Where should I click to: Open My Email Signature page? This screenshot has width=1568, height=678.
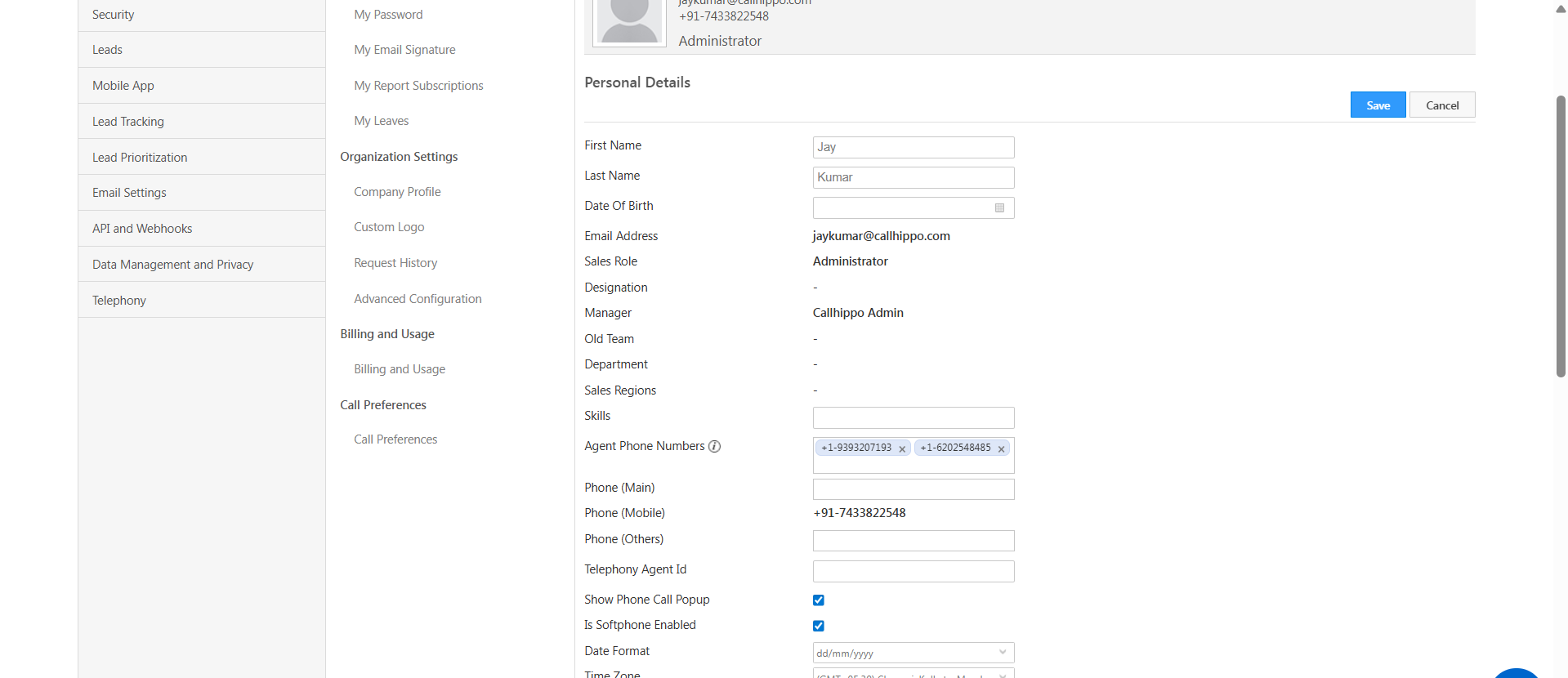click(404, 50)
